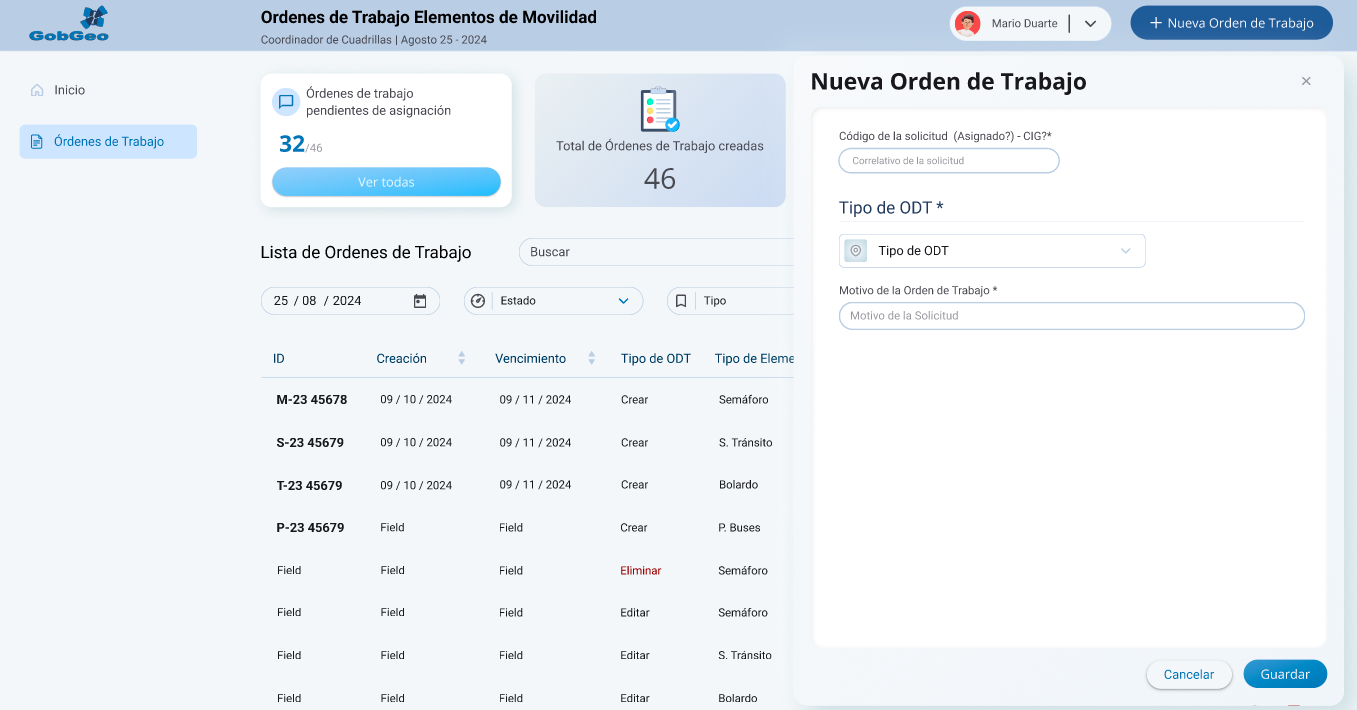Viewport: 1357px width, 710px height.
Task: Open the calendar icon in date field
Action: (420, 301)
